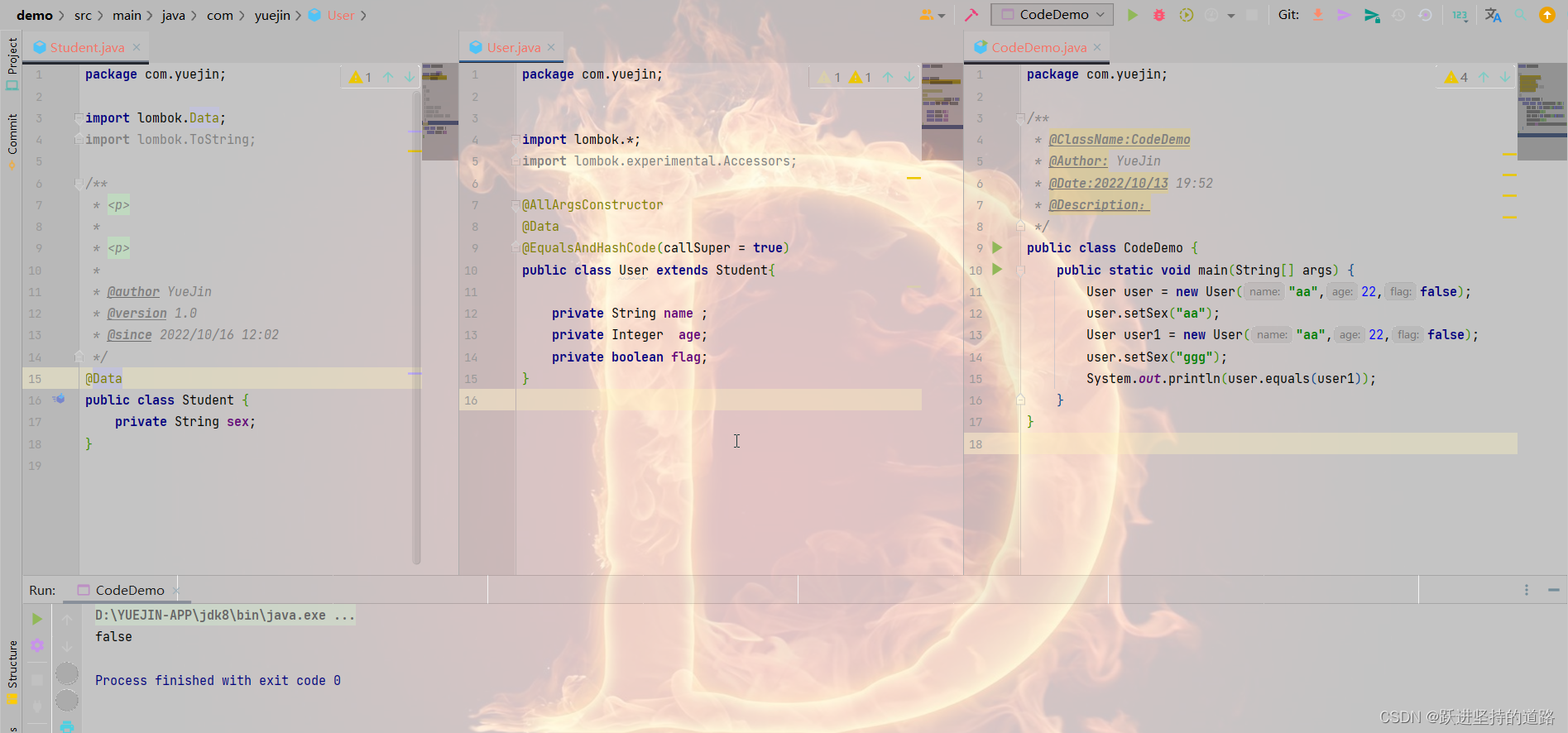Collapse the imports fold in User.java
The height and width of the screenshot is (733, 1568).
tap(515, 140)
